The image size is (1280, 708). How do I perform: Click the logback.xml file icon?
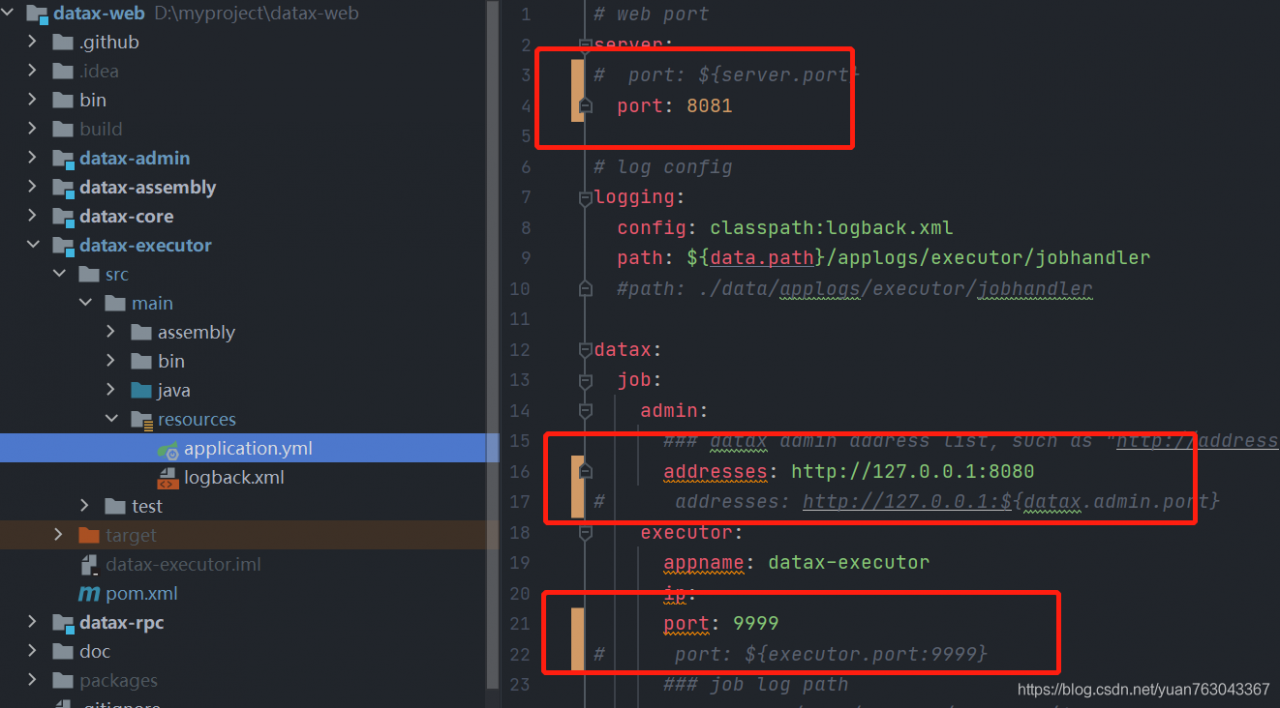coord(168,477)
